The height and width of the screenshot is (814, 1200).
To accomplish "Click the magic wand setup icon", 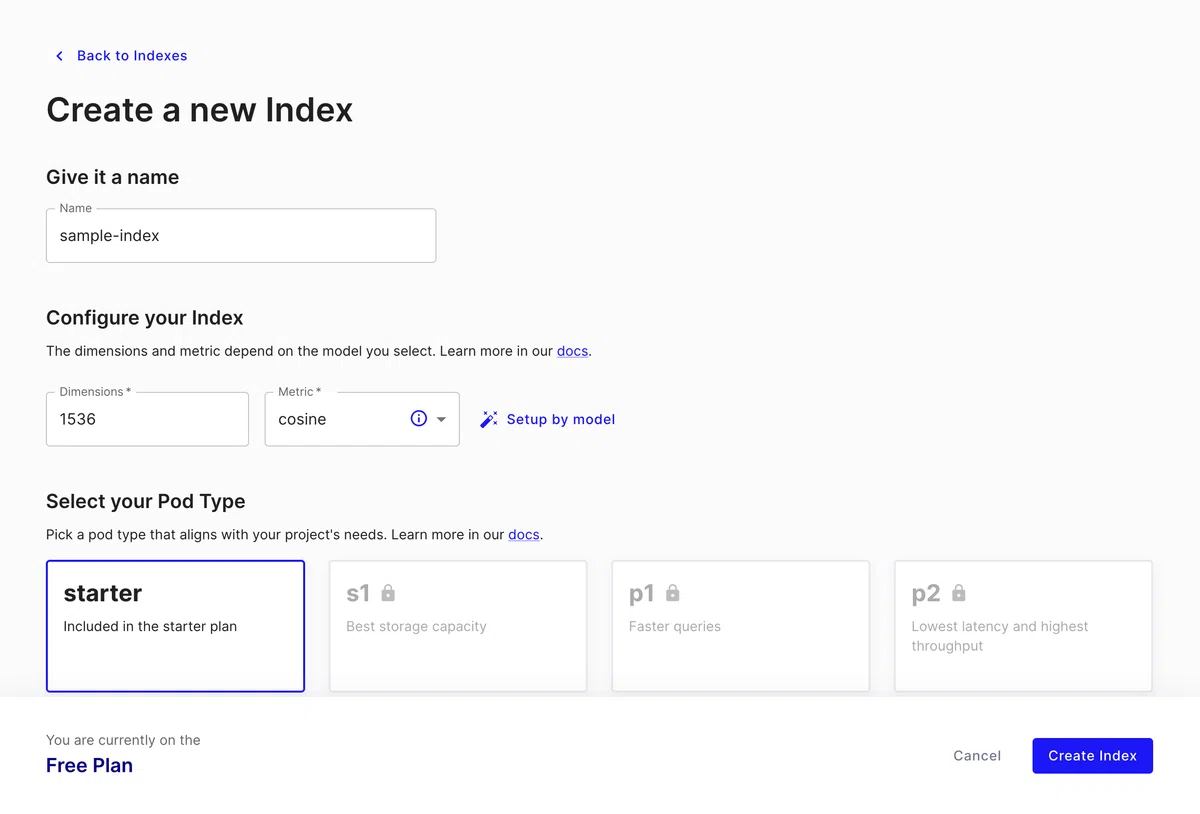I will pos(489,419).
